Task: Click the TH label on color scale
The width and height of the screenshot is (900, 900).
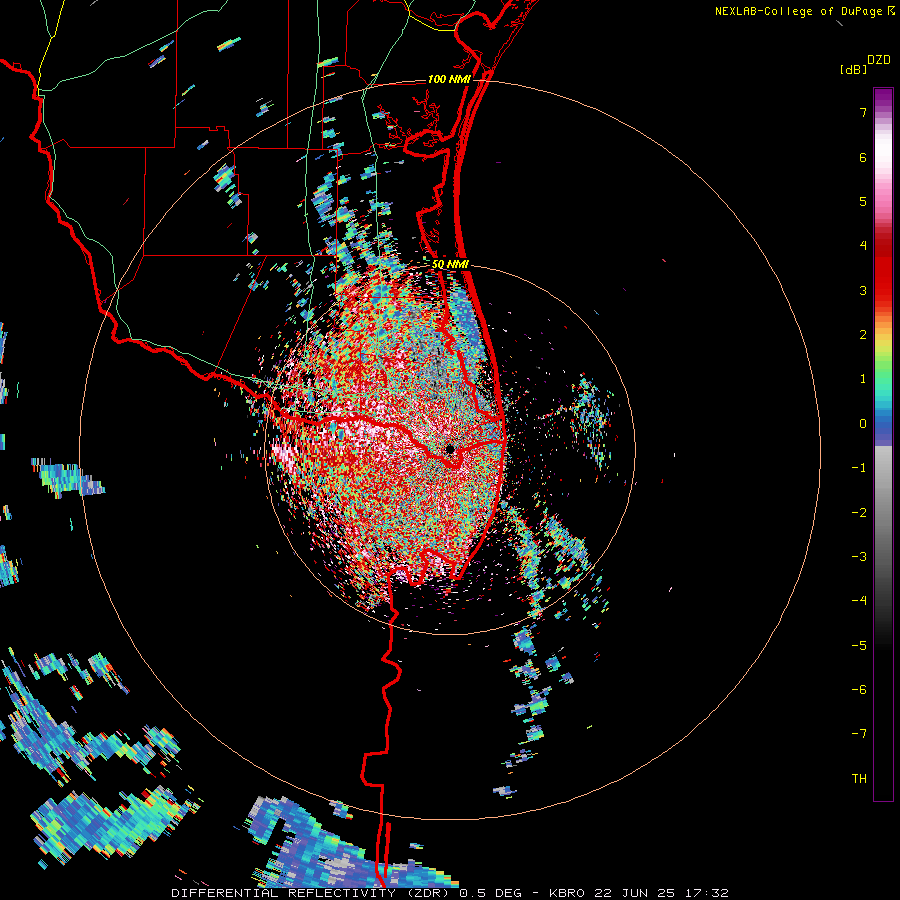Action: (x=859, y=778)
